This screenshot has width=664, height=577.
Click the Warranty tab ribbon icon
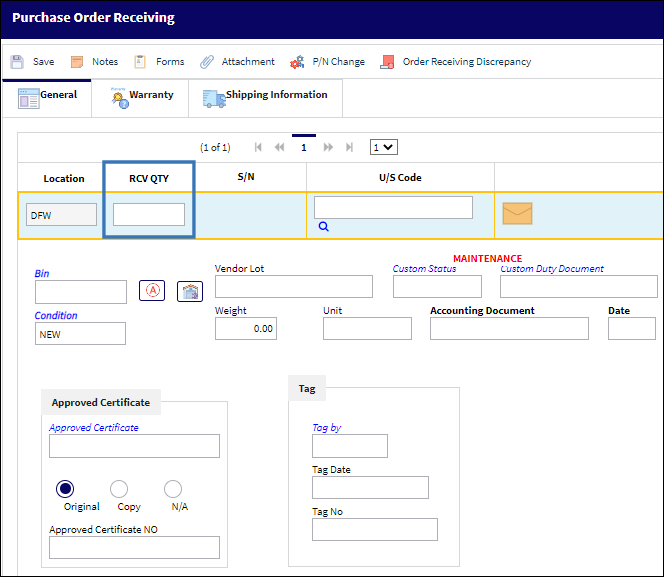tap(120, 98)
